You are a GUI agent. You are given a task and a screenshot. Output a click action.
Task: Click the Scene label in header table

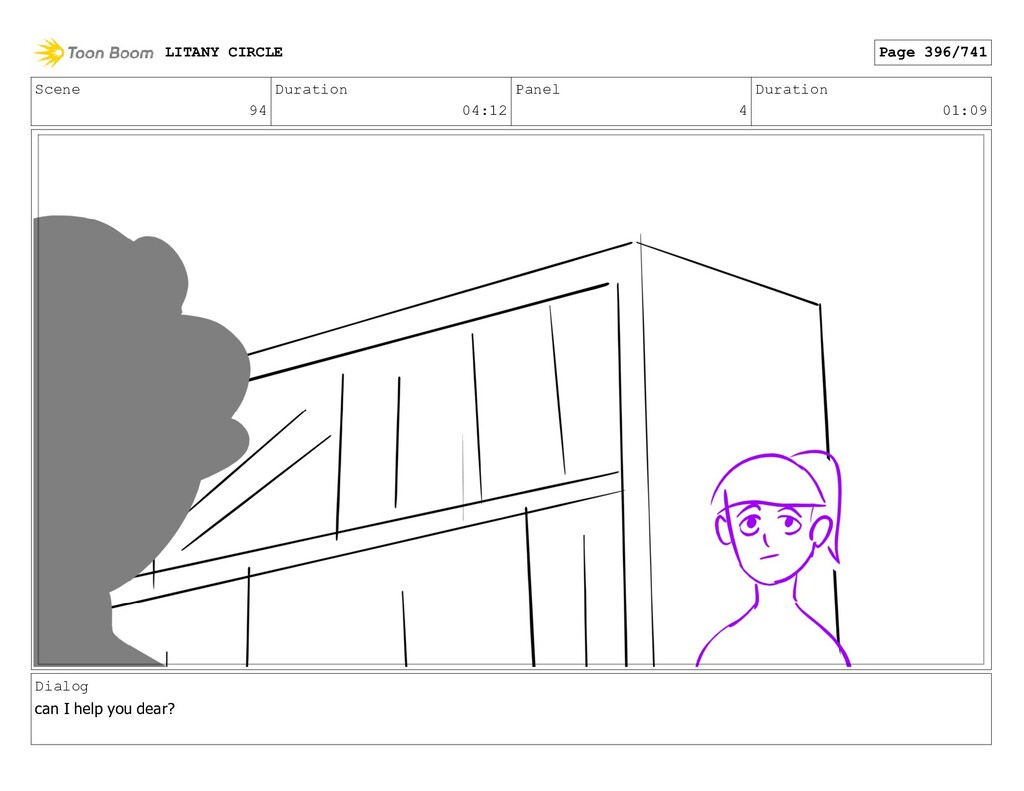pos(57,89)
